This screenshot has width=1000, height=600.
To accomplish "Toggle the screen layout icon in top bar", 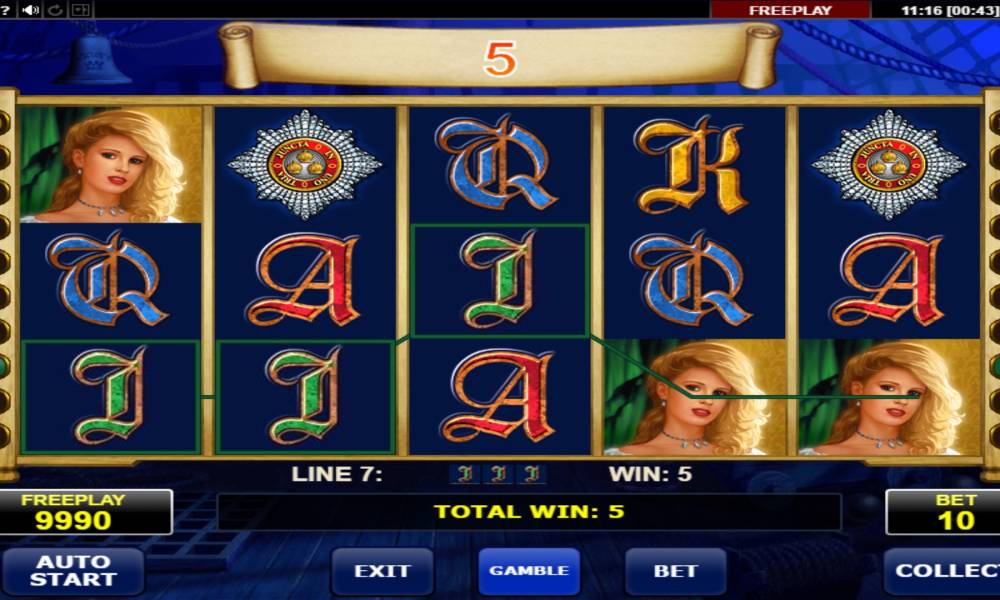I will pos(82,10).
